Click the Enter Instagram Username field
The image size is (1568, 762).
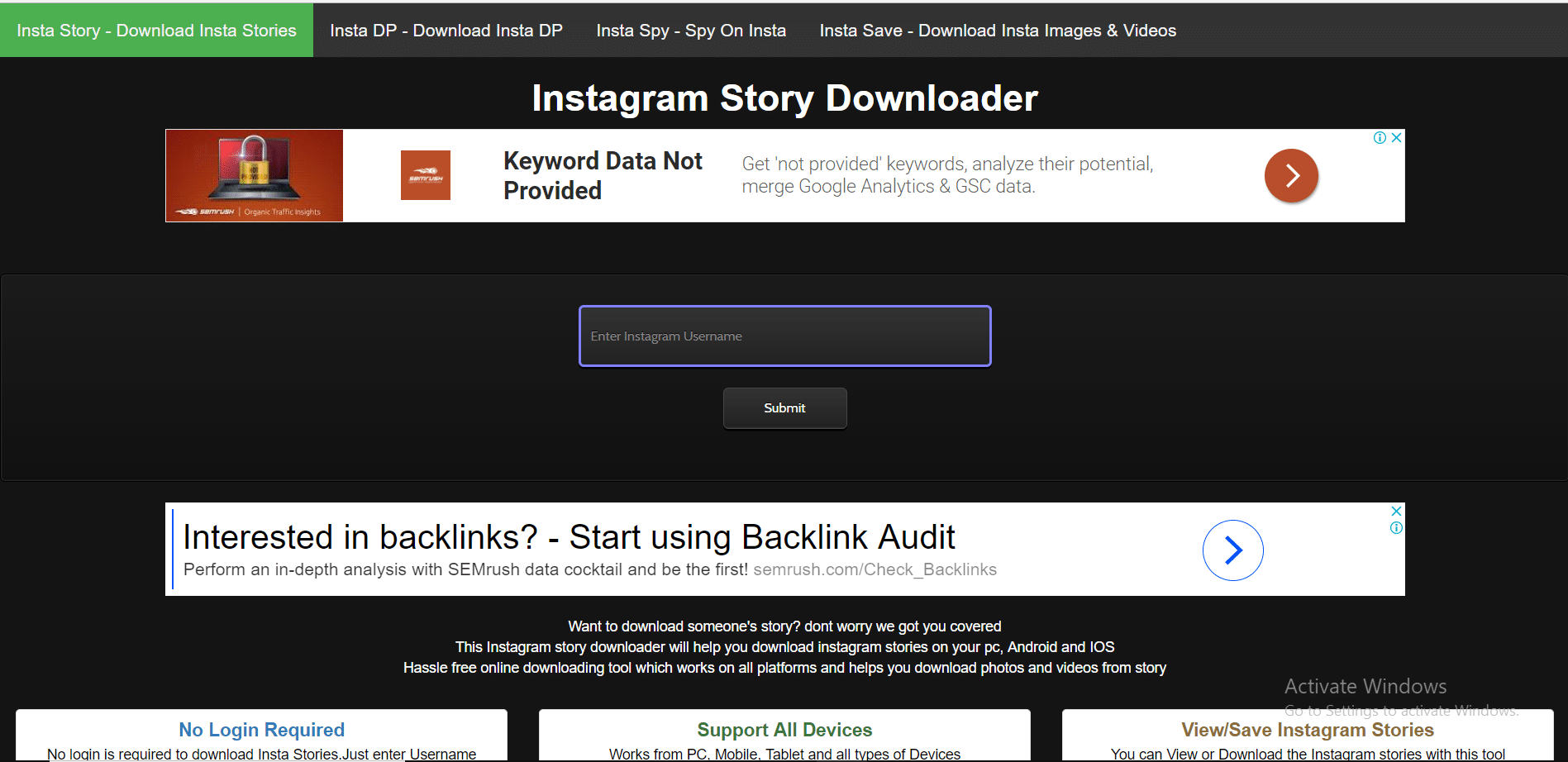click(784, 336)
